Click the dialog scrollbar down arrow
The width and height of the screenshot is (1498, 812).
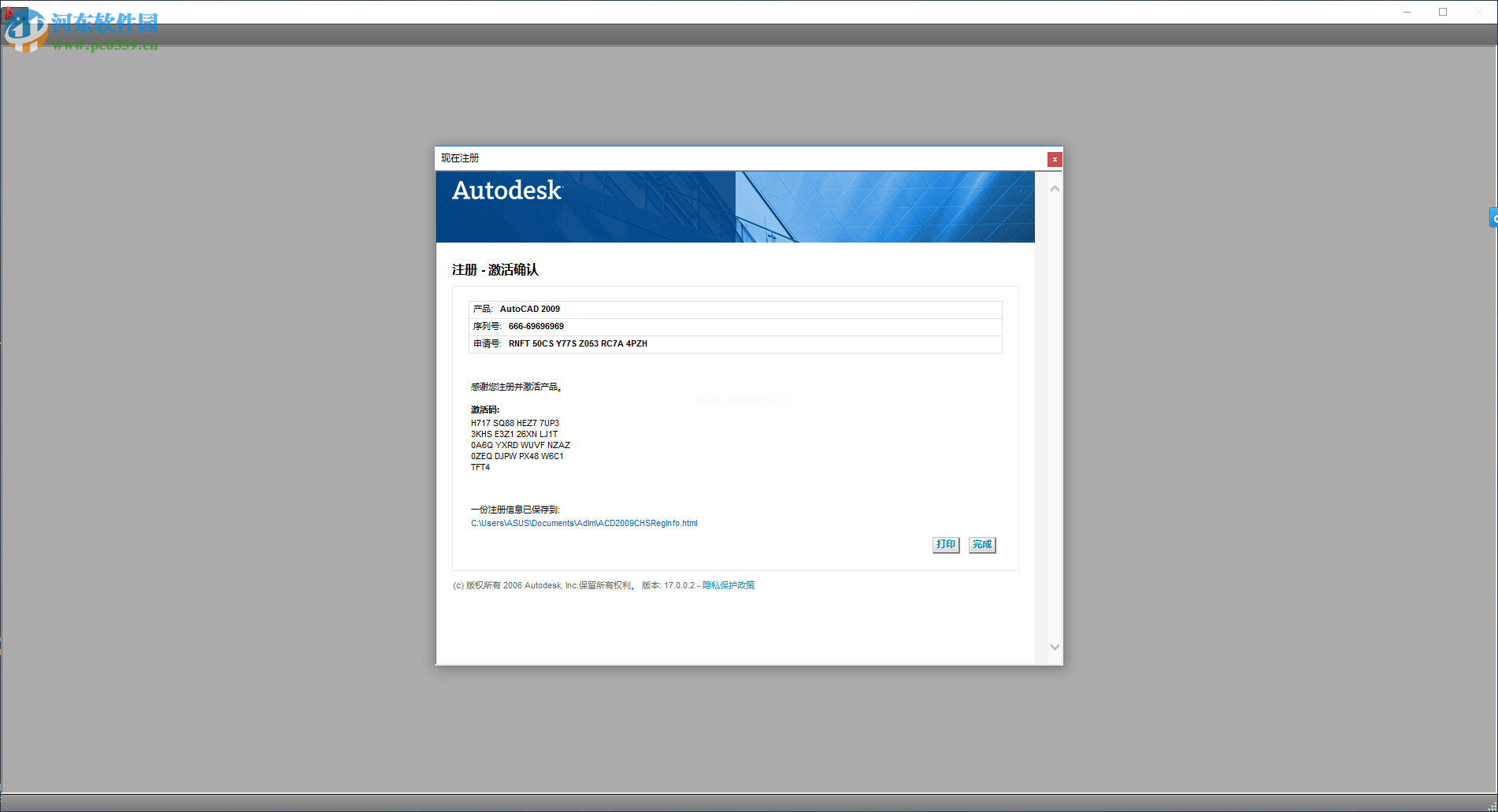tap(1055, 647)
